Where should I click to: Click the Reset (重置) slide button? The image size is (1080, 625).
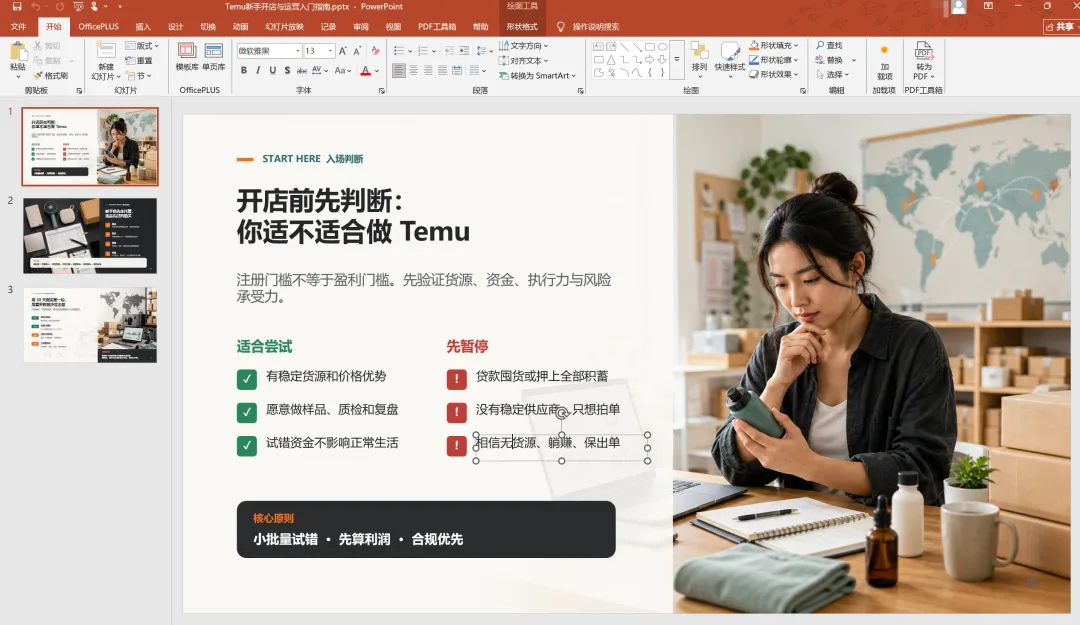[x=139, y=61]
